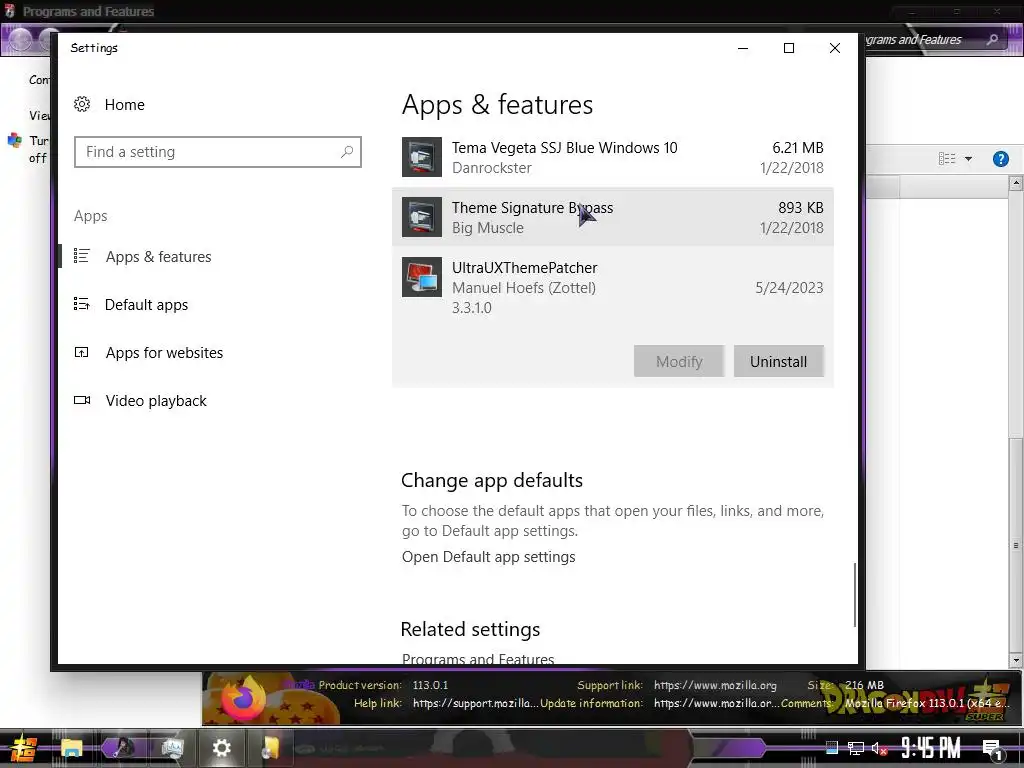Go to Apps for websites section

[x=165, y=353]
